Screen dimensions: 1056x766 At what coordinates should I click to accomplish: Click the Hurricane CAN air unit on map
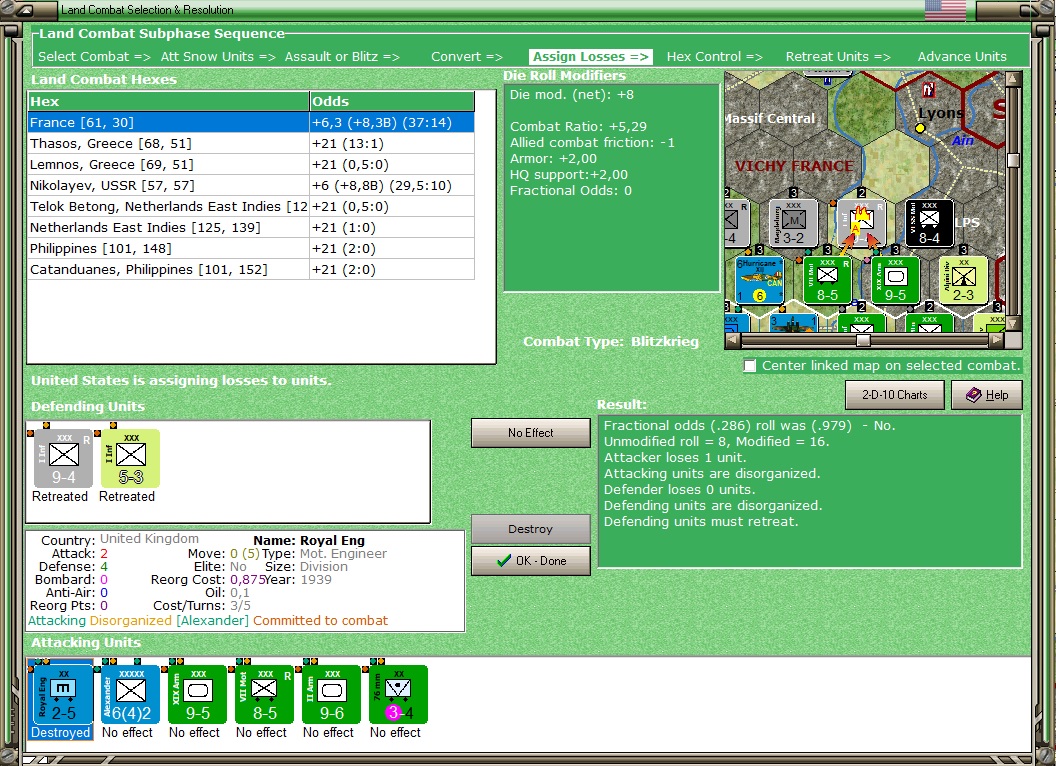(x=760, y=280)
